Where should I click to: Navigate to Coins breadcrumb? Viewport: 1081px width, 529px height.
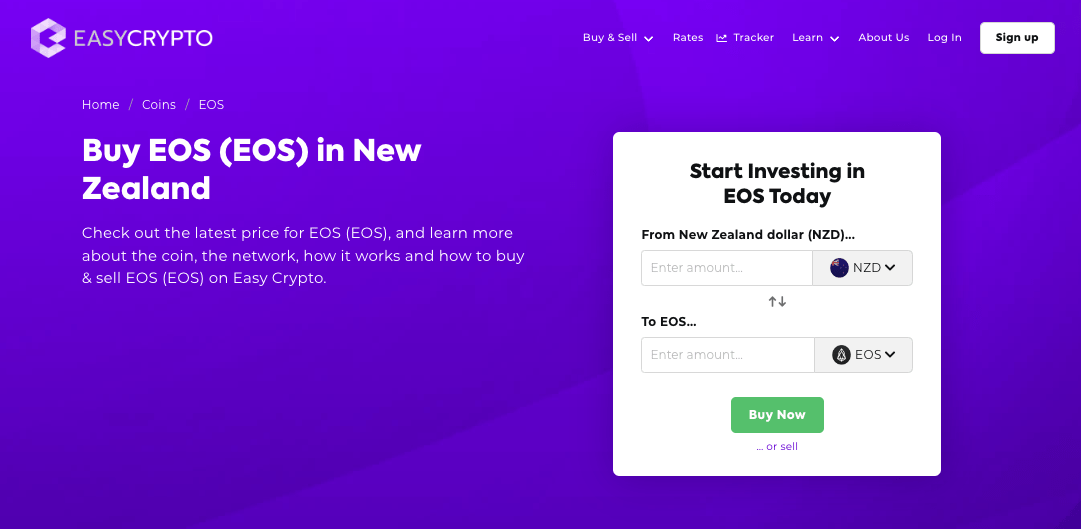pyautogui.click(x=159, y=105)
